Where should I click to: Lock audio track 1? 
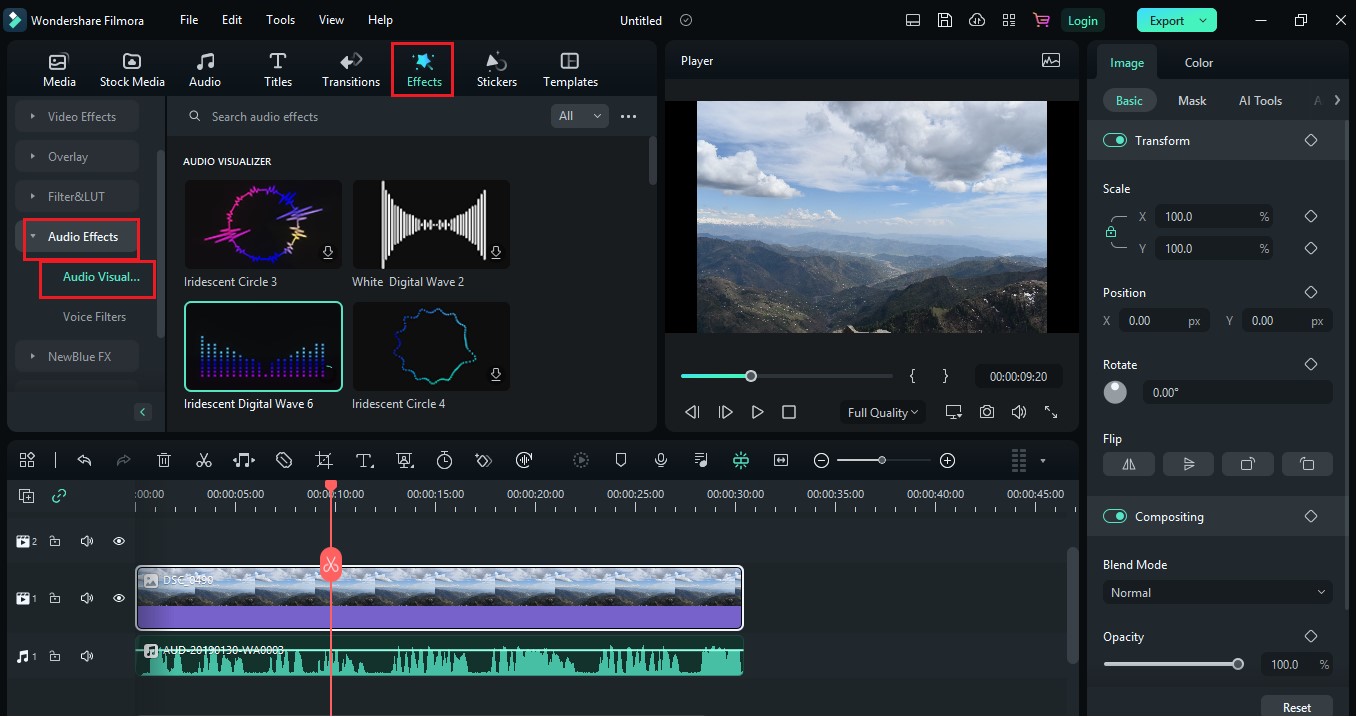point(55,656)
